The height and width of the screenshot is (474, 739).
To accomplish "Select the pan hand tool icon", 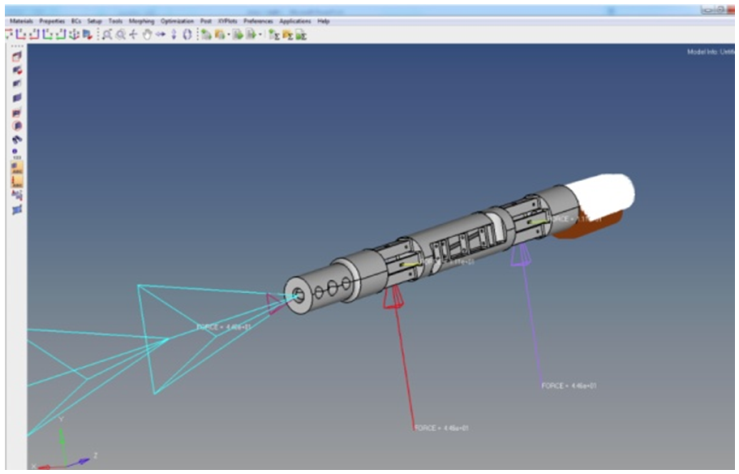I will click(x=147, y=34).
